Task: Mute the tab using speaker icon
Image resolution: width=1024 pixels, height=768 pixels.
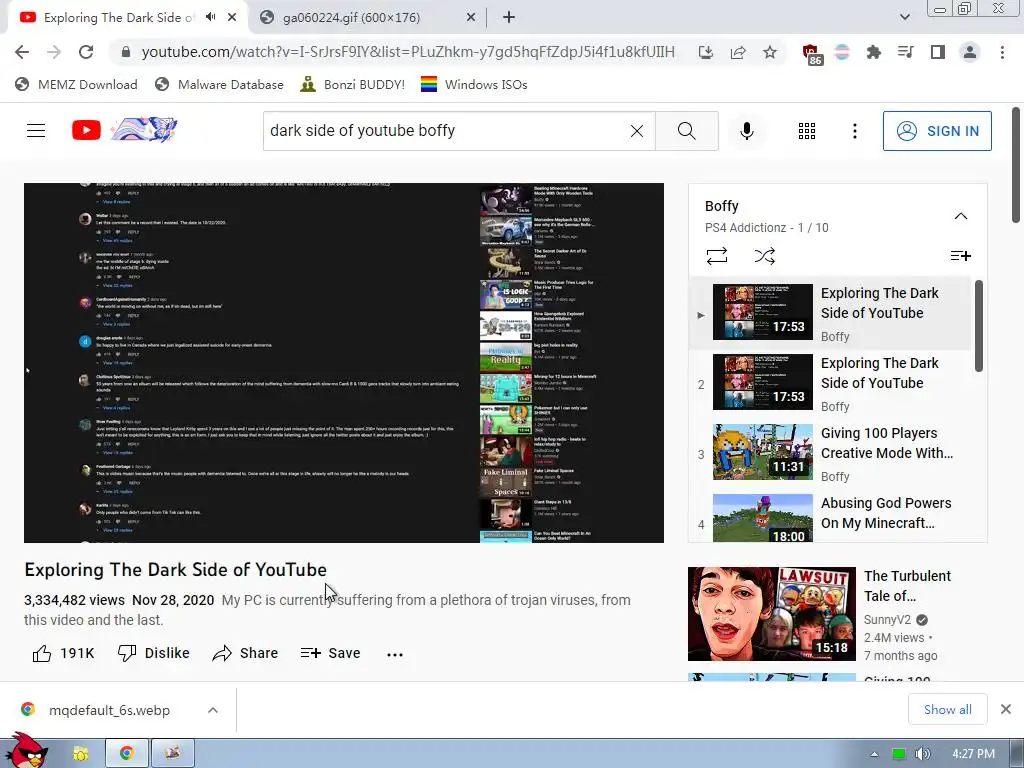Action: point(210,17)
